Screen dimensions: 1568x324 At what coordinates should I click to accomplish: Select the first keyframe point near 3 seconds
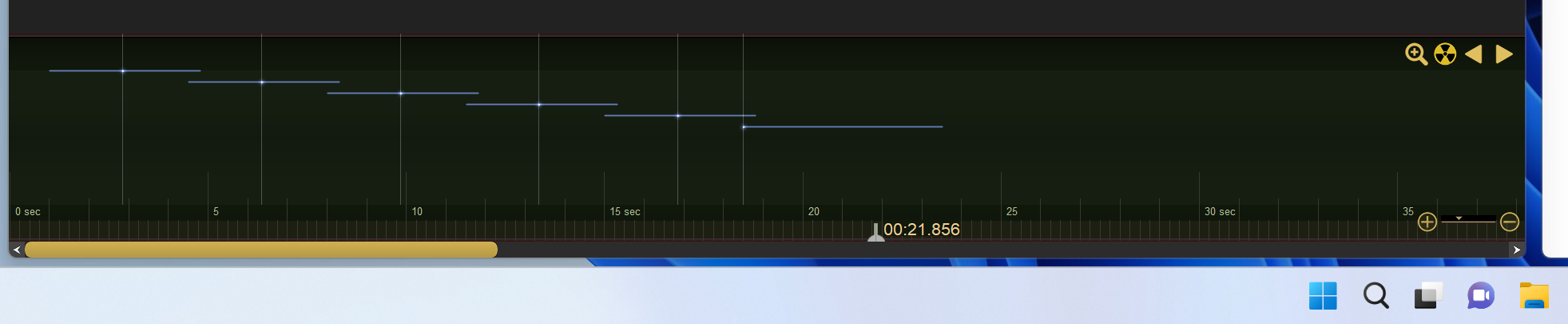(x=123, y=71)
